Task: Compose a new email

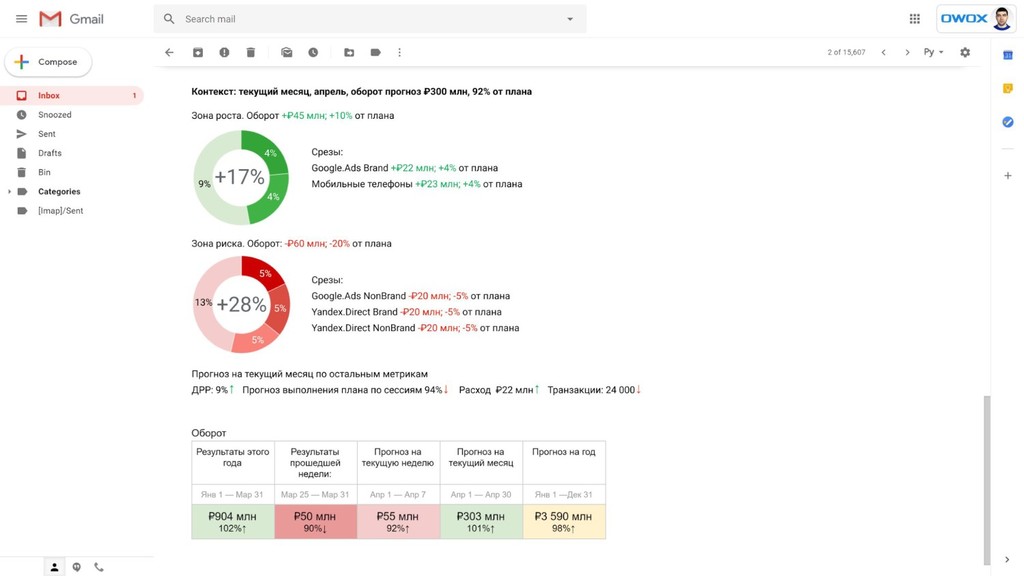Action: 48,62
